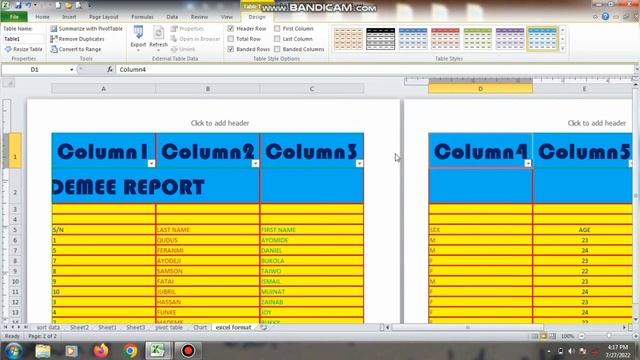The height and width of the screenshot is (360, 640).
Task: Select row 5 header
Action: click(x=15, y=230)
